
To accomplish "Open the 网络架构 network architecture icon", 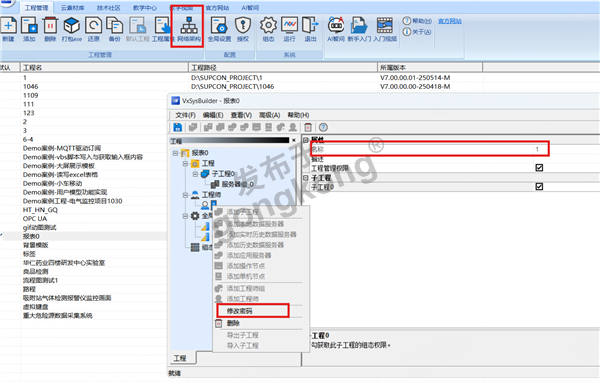I will coord(189,26).
